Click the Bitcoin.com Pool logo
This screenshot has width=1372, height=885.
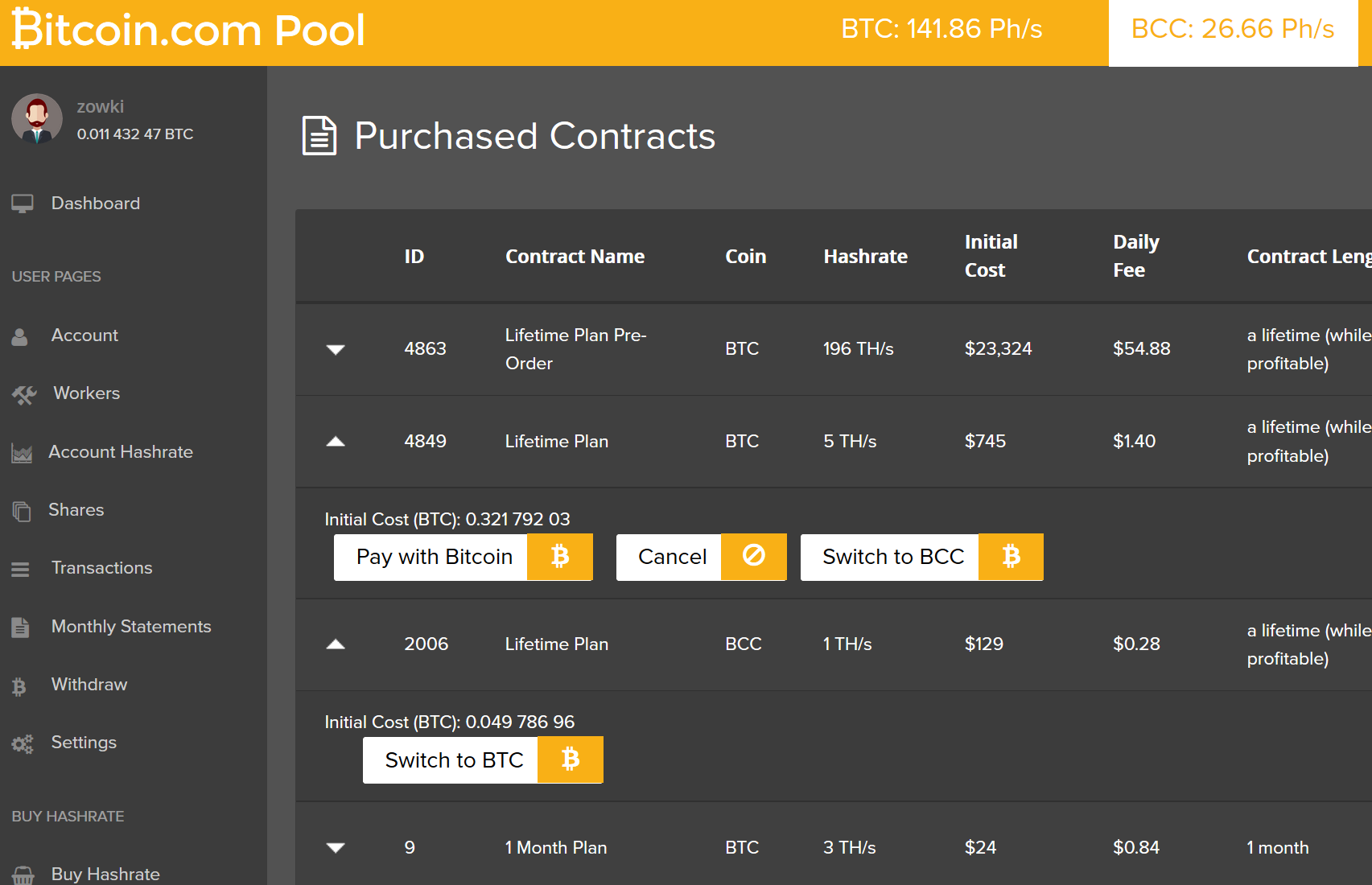point(188,30)
